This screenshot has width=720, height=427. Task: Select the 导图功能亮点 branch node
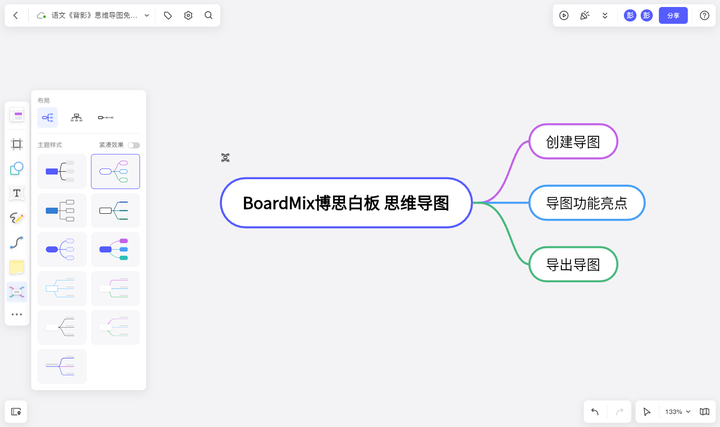(587, 203)
